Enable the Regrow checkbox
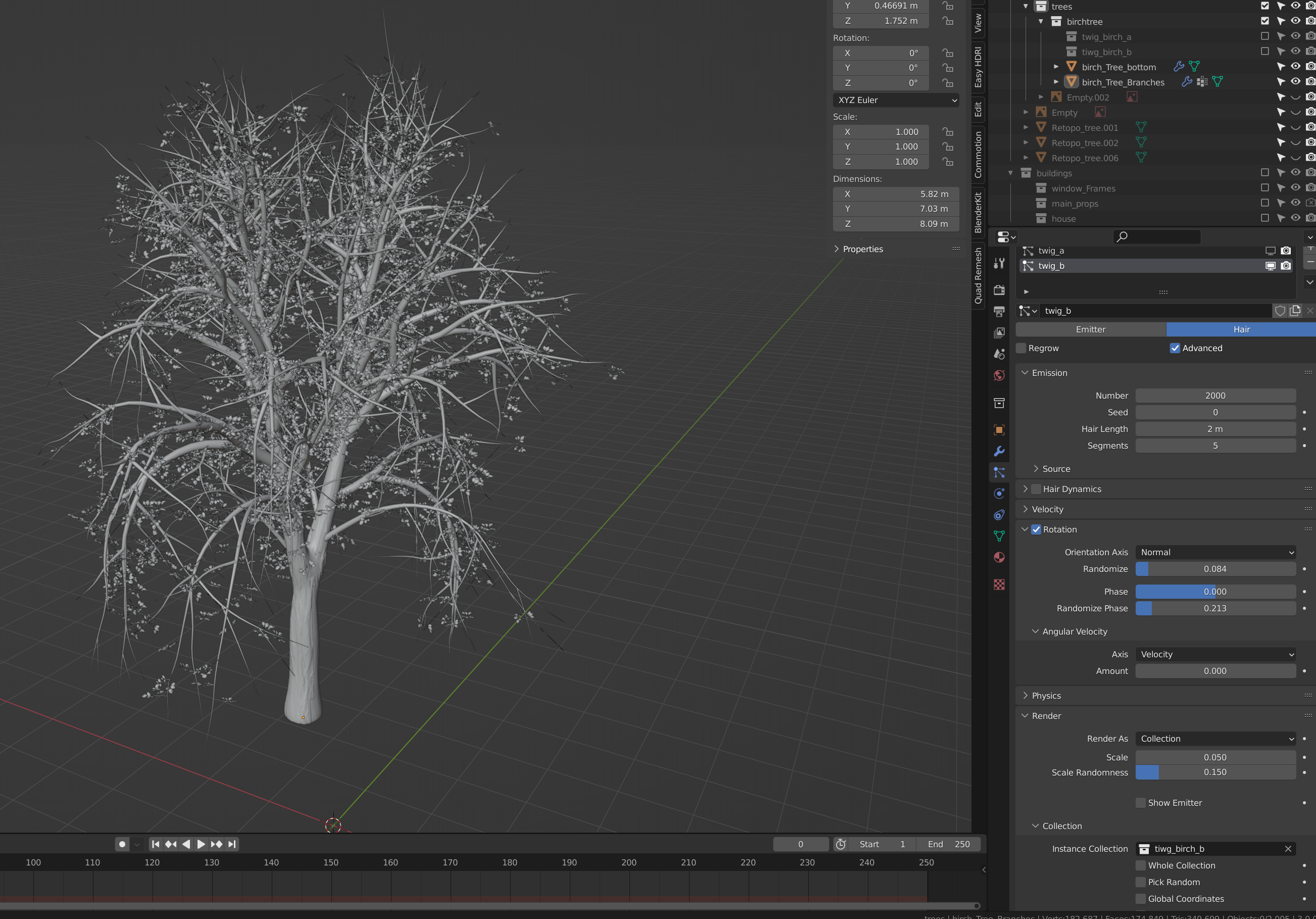The image size is (1316, 919). pos(1021,348)
